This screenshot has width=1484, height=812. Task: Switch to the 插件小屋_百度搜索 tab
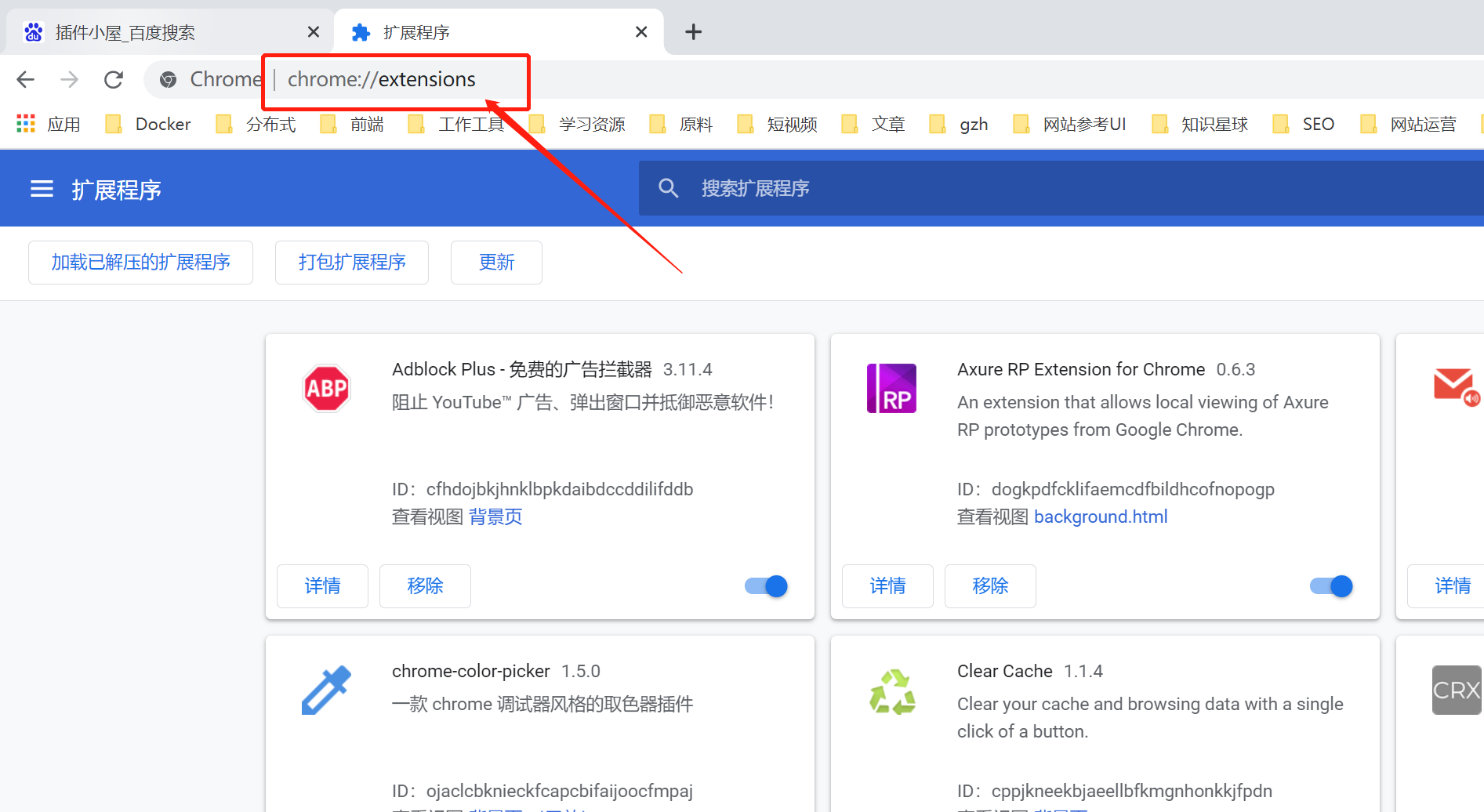point(168,32)
